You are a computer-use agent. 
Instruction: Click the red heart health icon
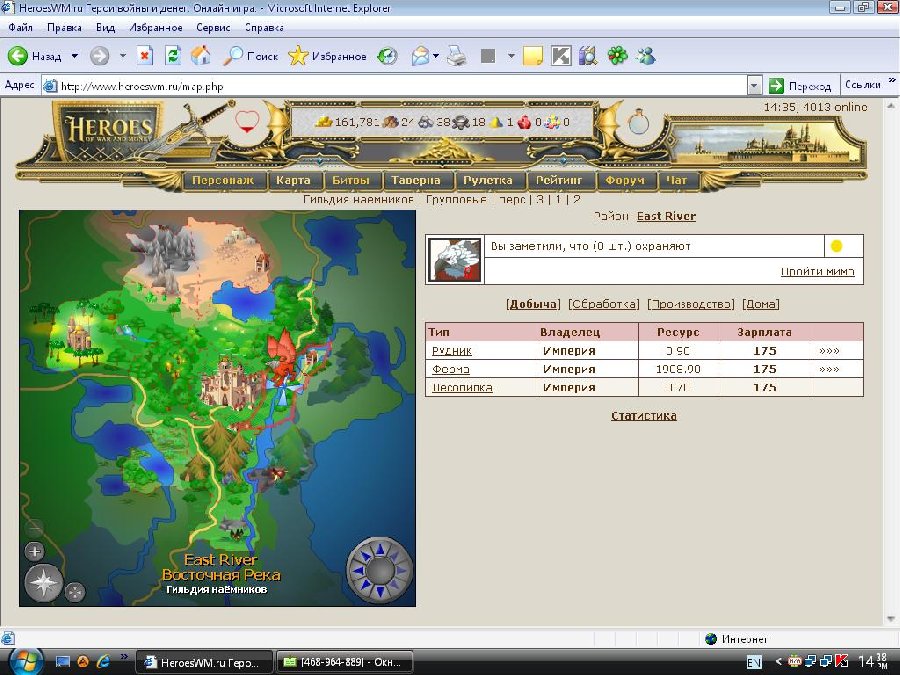(247, 121)
